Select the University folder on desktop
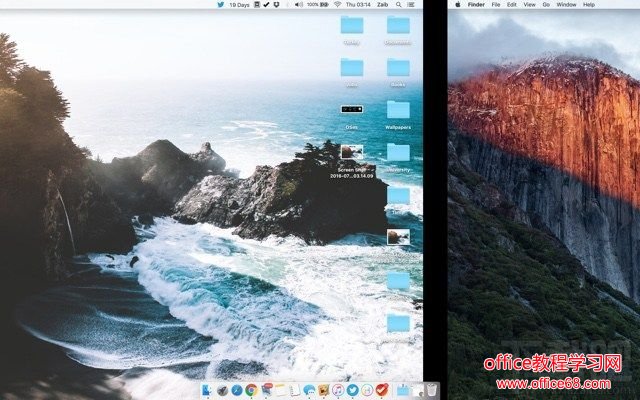Viewport: 640px width, 400px height. [x=398, y=152]
